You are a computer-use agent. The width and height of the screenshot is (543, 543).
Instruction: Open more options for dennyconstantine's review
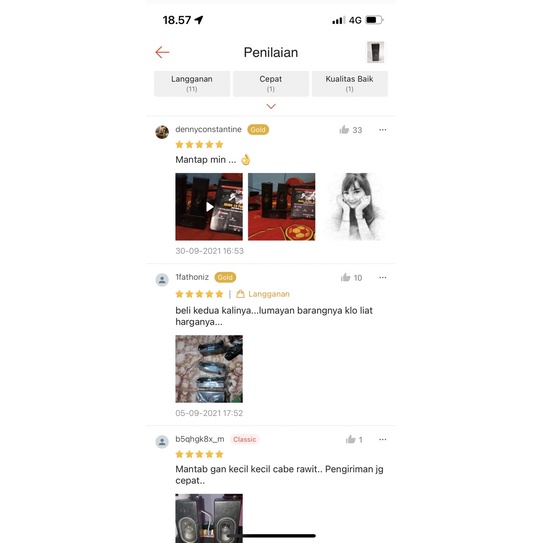click(x=383, y=130)
